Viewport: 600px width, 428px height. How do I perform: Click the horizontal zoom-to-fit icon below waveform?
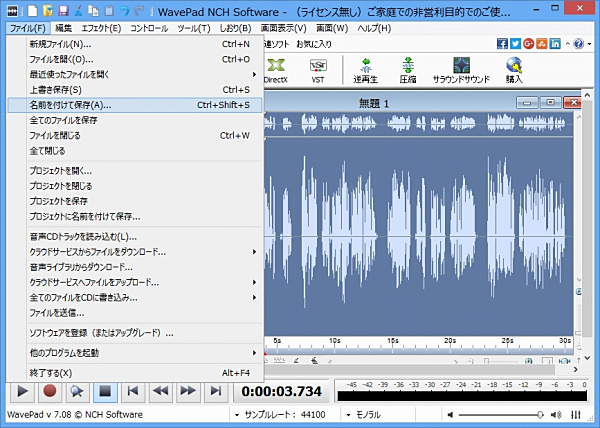(564, 361)
